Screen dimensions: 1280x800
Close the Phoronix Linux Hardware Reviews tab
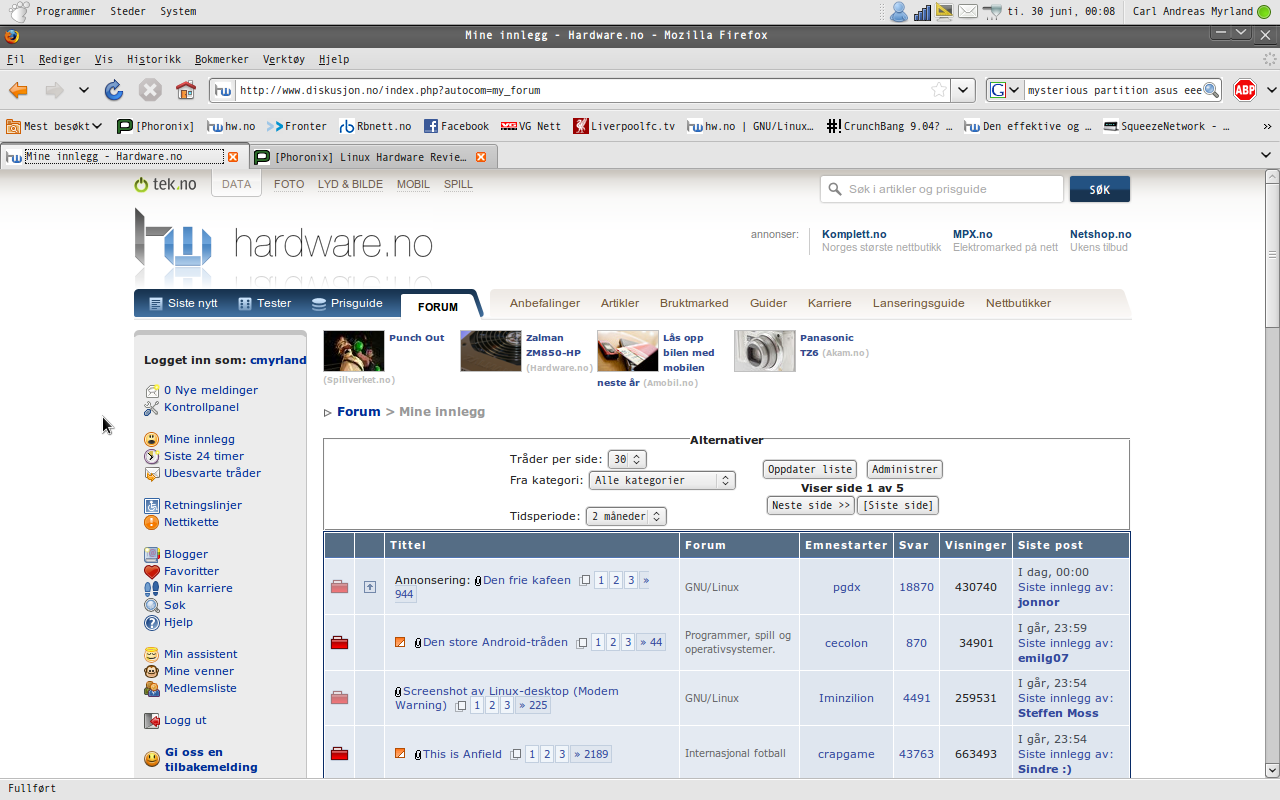pyautogui.click(x=481, y=157)
